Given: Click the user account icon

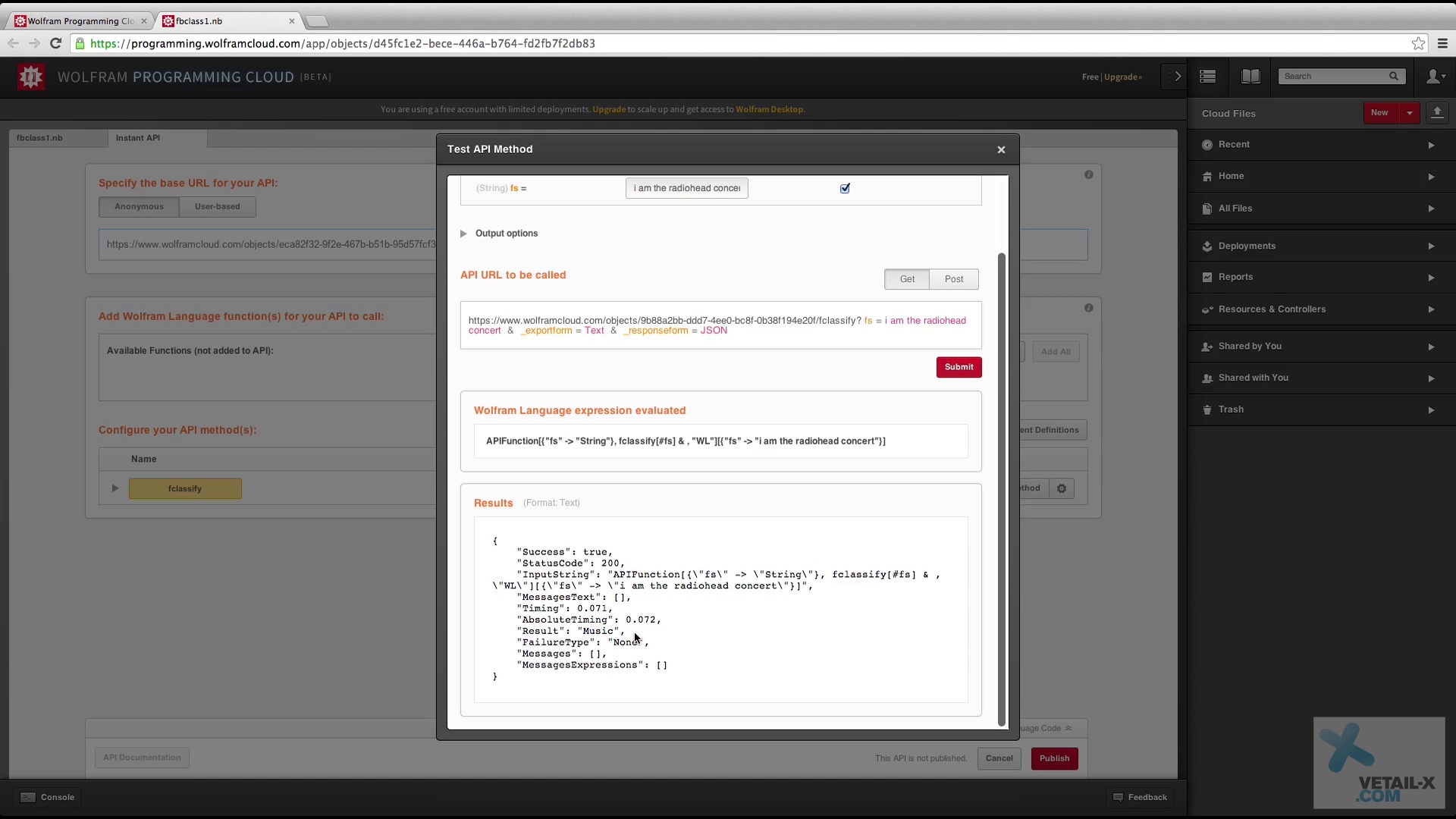Looking at the screenshot, I should click(x=1435, y=77).
